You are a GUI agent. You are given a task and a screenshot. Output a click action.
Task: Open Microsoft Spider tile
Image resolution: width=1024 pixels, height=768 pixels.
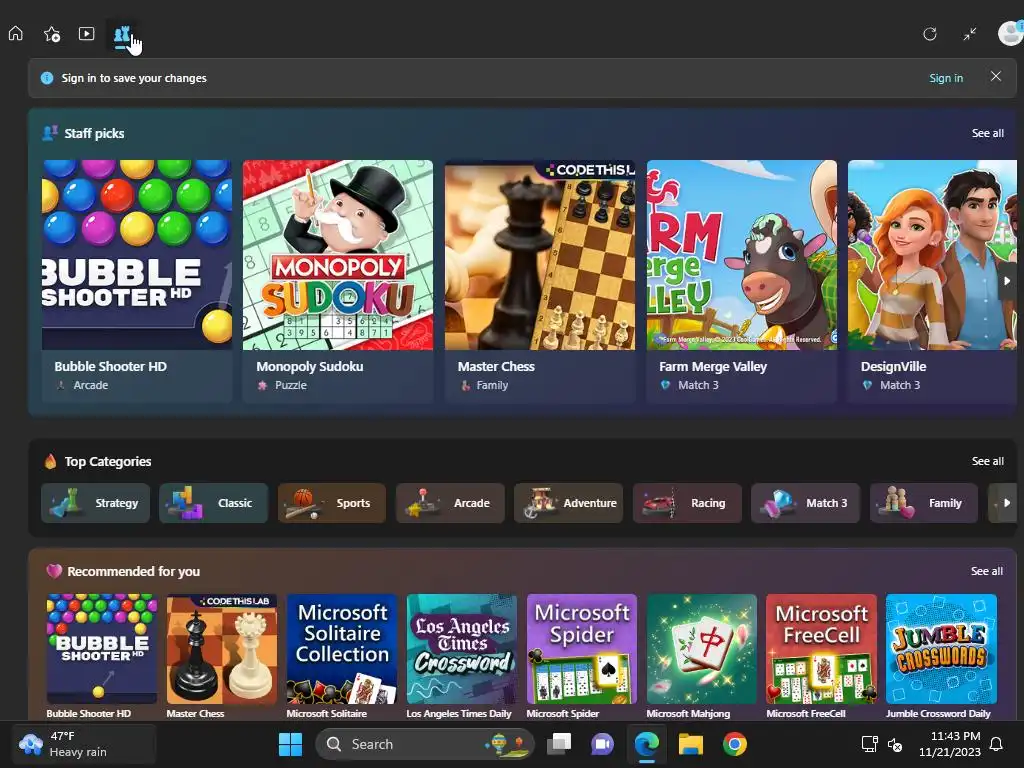click(581, 655)
